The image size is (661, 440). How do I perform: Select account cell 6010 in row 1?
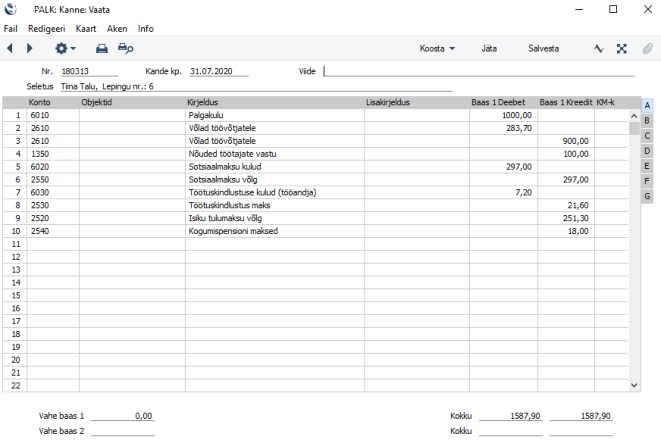coord(53,115)
